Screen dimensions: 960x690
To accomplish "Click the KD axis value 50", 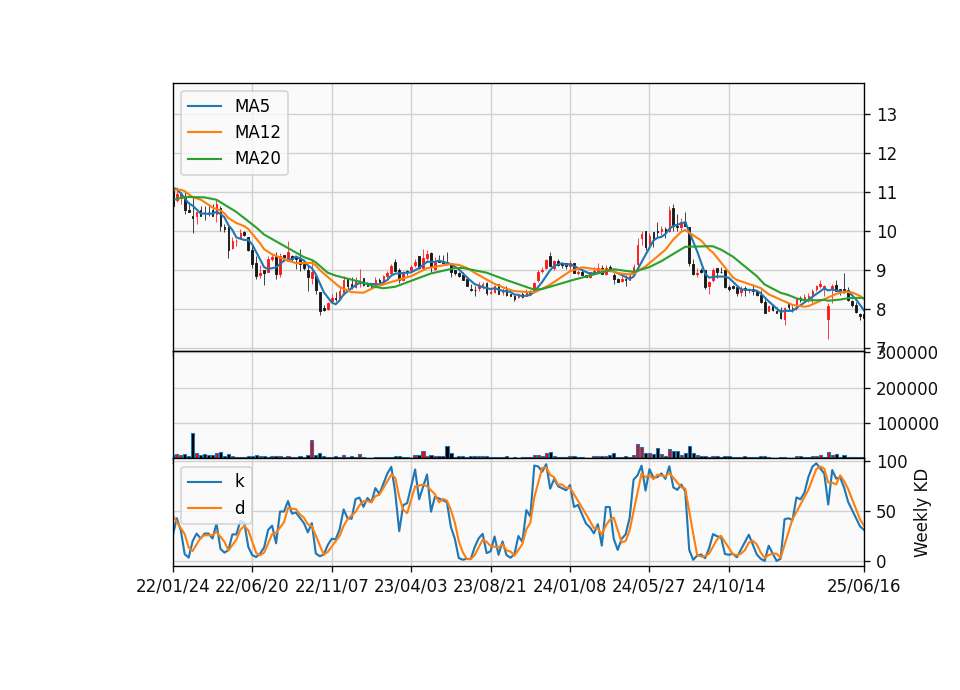I will click(887, 511).
